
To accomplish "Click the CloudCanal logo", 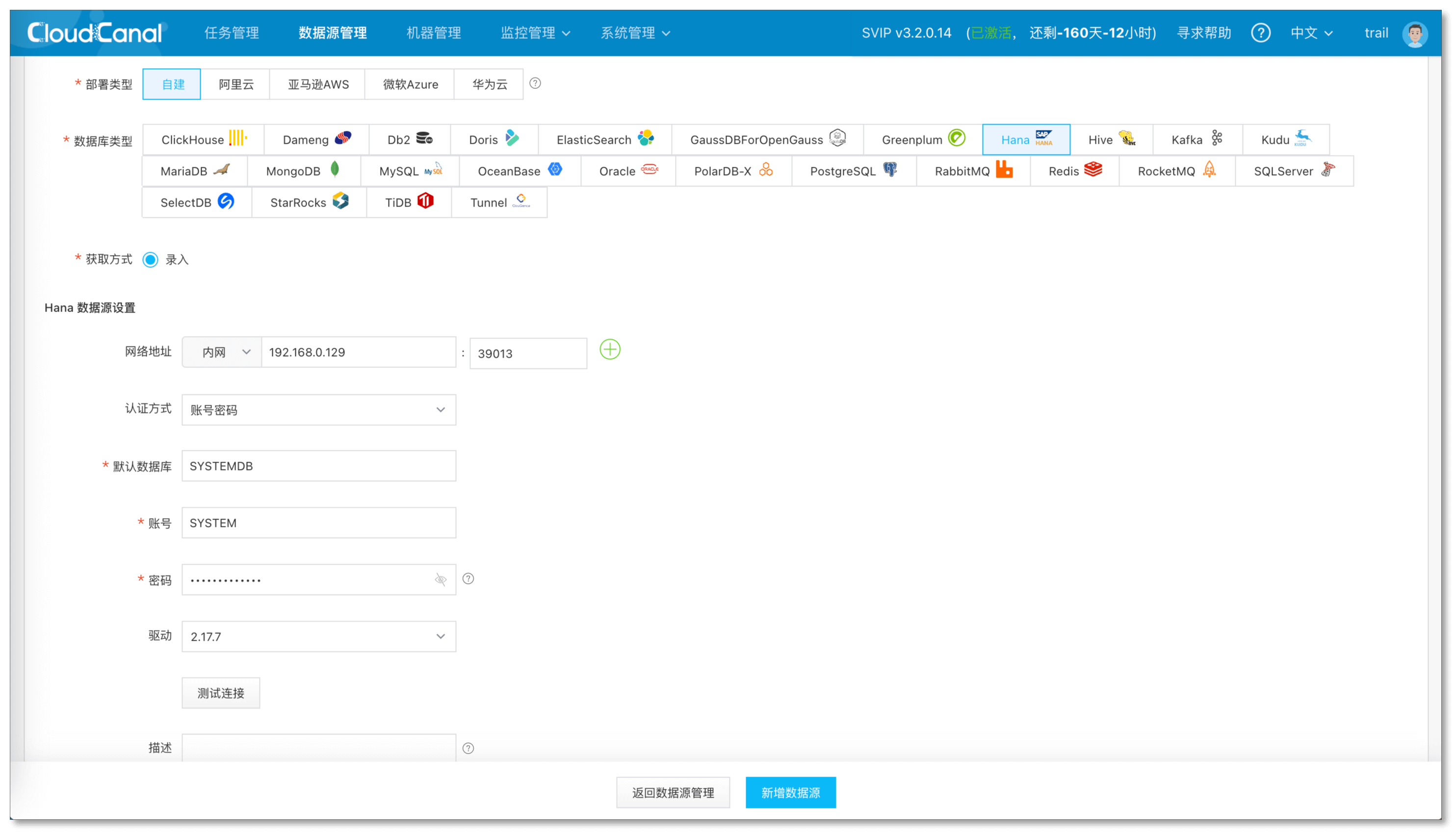I will [95, 33].
